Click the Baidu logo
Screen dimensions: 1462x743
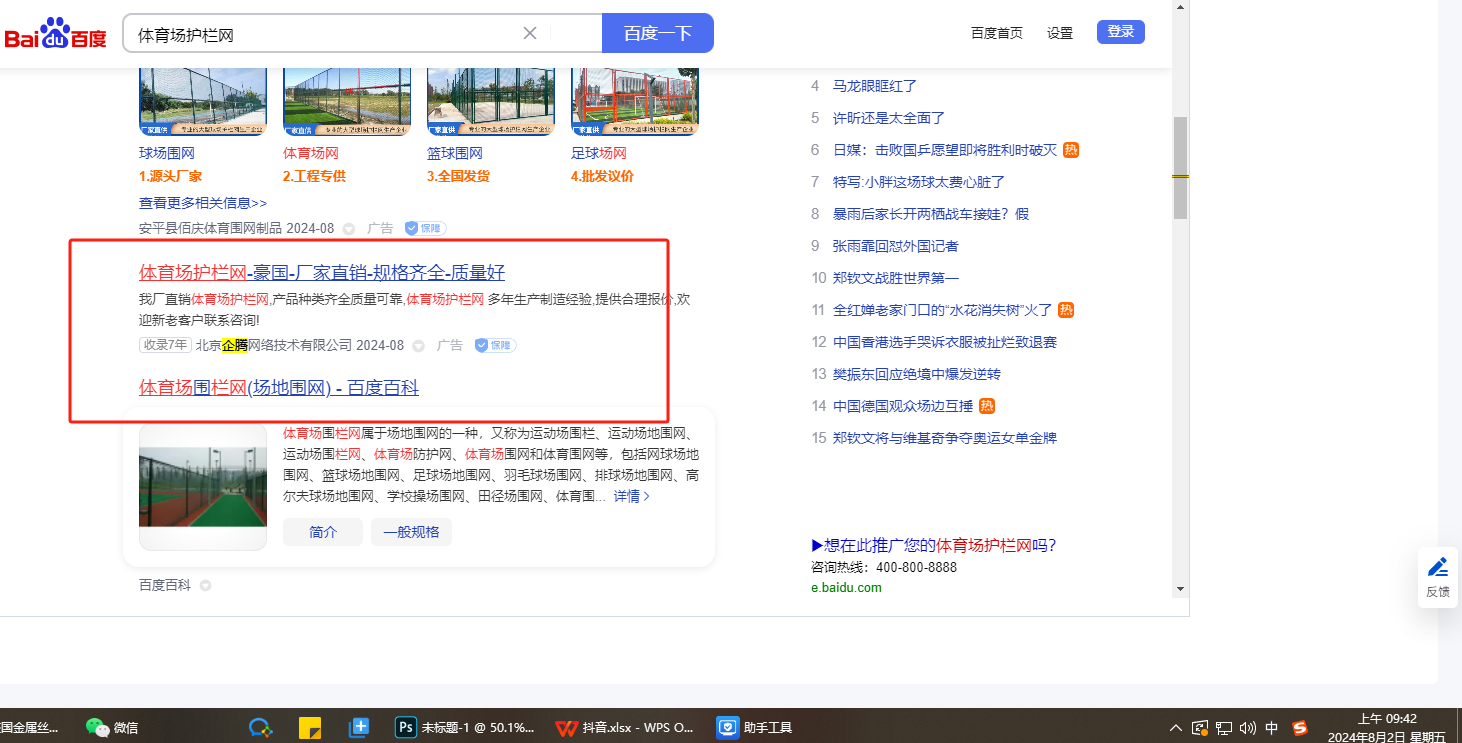click(55, 34)
